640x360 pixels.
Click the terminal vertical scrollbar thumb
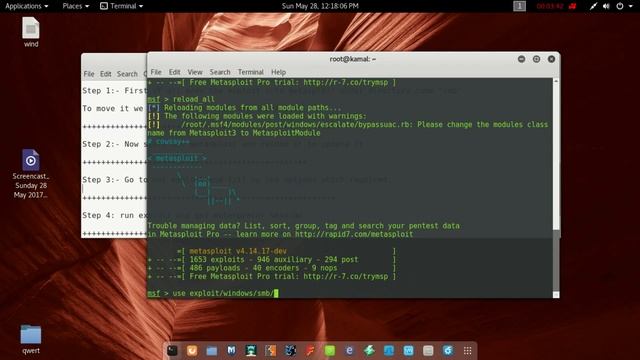pyautogui.click(x=556, y=260)
